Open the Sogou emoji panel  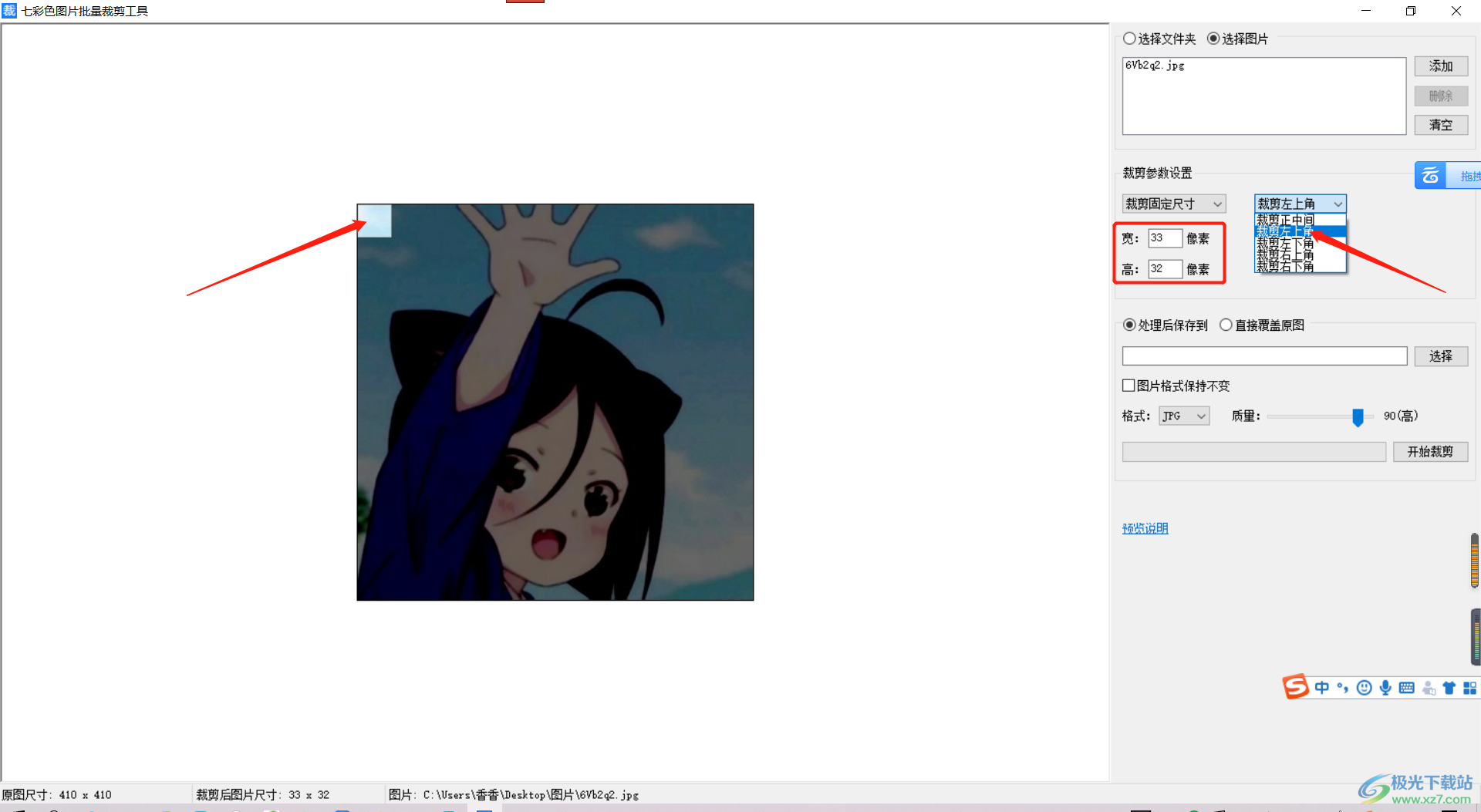1364,687
